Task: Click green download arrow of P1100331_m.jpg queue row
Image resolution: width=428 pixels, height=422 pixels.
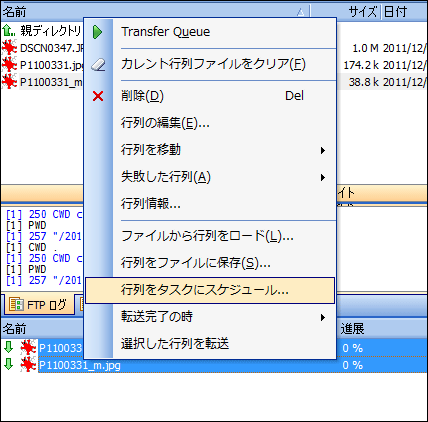Action: [9, 364]
